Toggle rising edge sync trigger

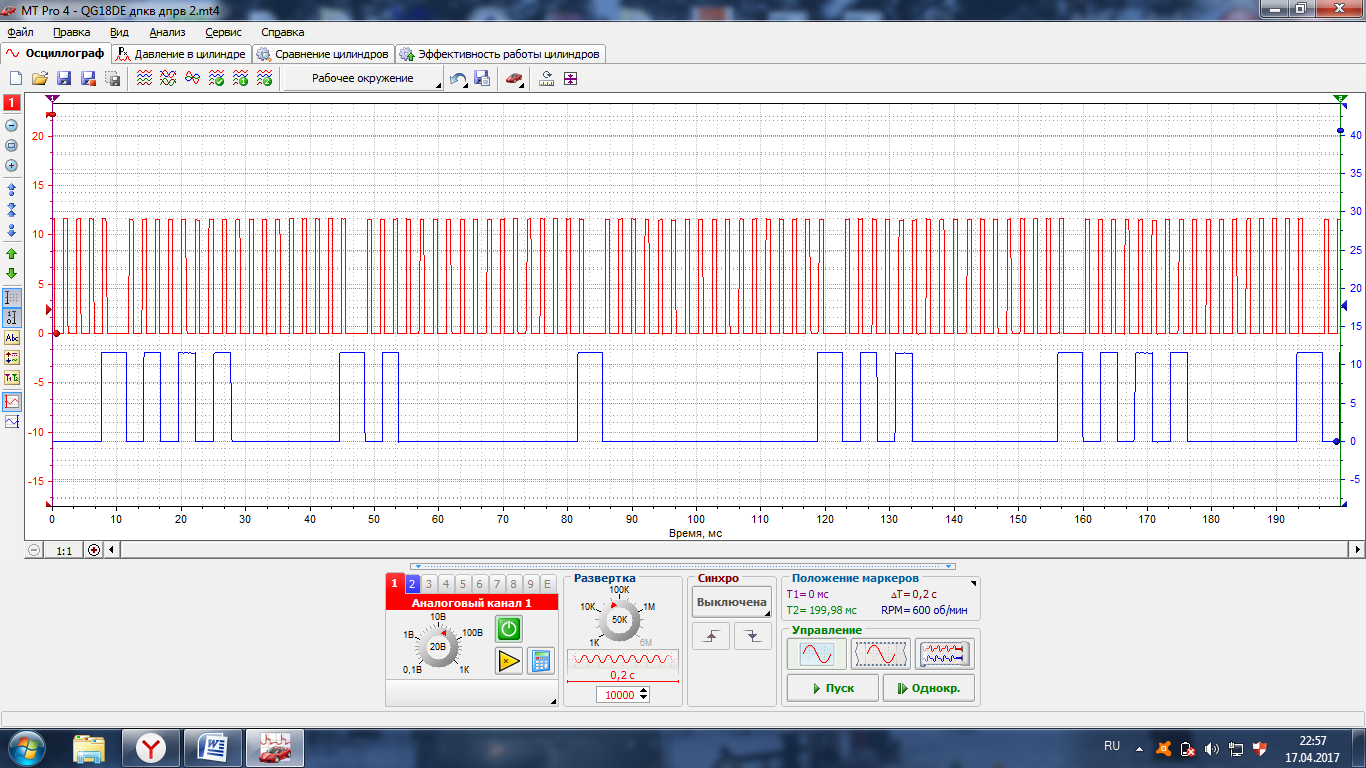[711, 636]
